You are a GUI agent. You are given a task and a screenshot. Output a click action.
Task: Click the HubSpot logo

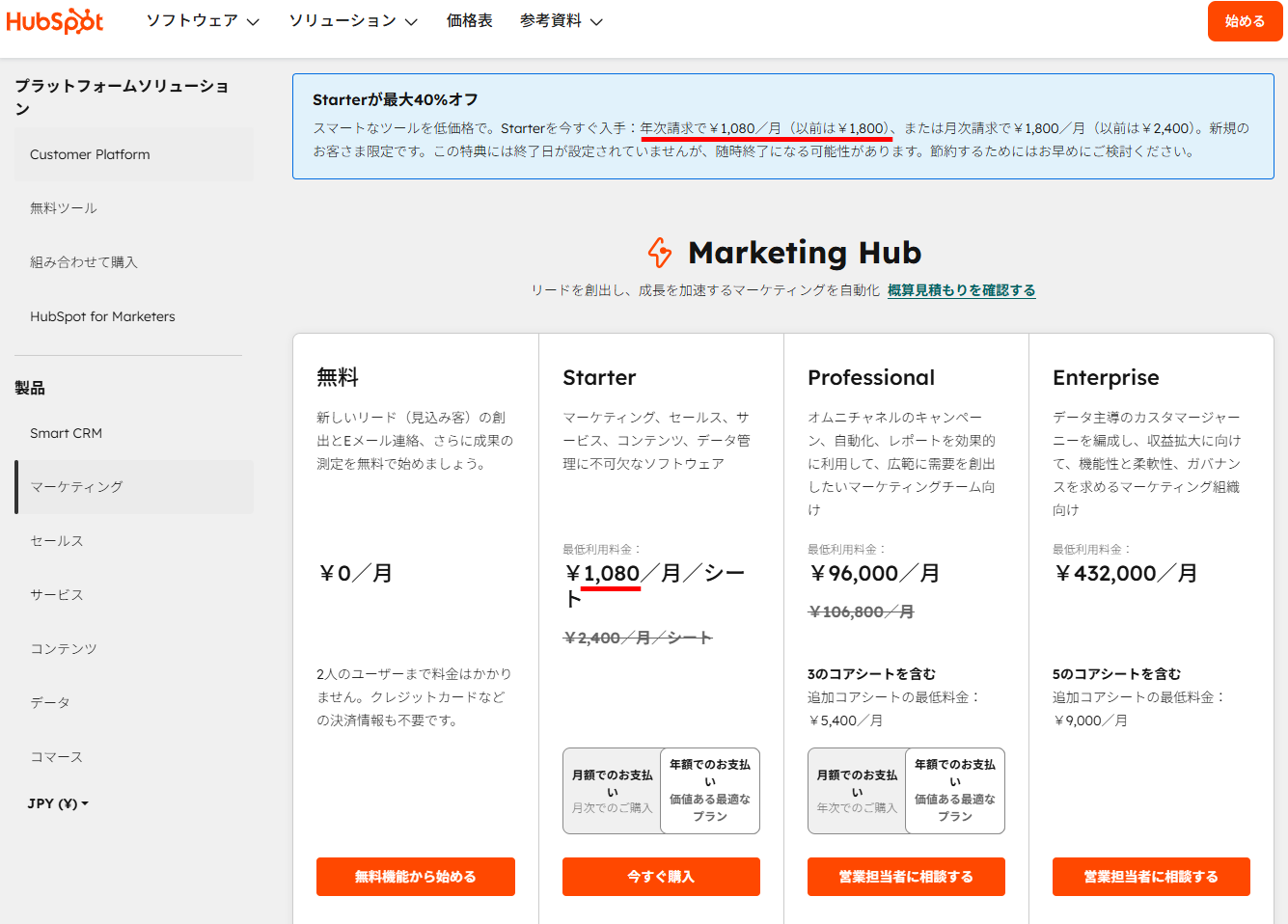click(x=55, y=21)
